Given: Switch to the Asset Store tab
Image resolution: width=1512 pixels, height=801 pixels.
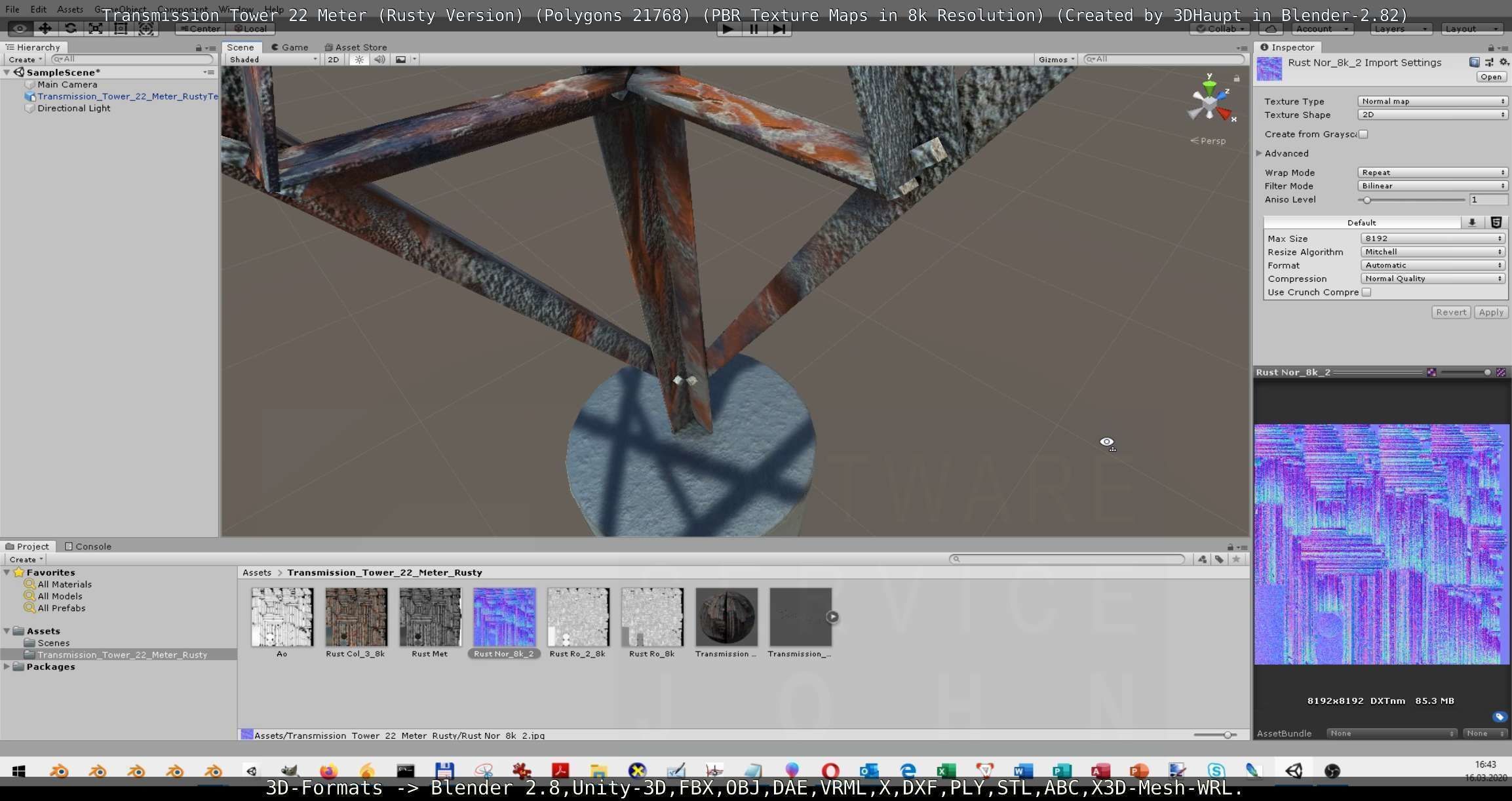Looking at the screenshot, I should pos(356,47).
